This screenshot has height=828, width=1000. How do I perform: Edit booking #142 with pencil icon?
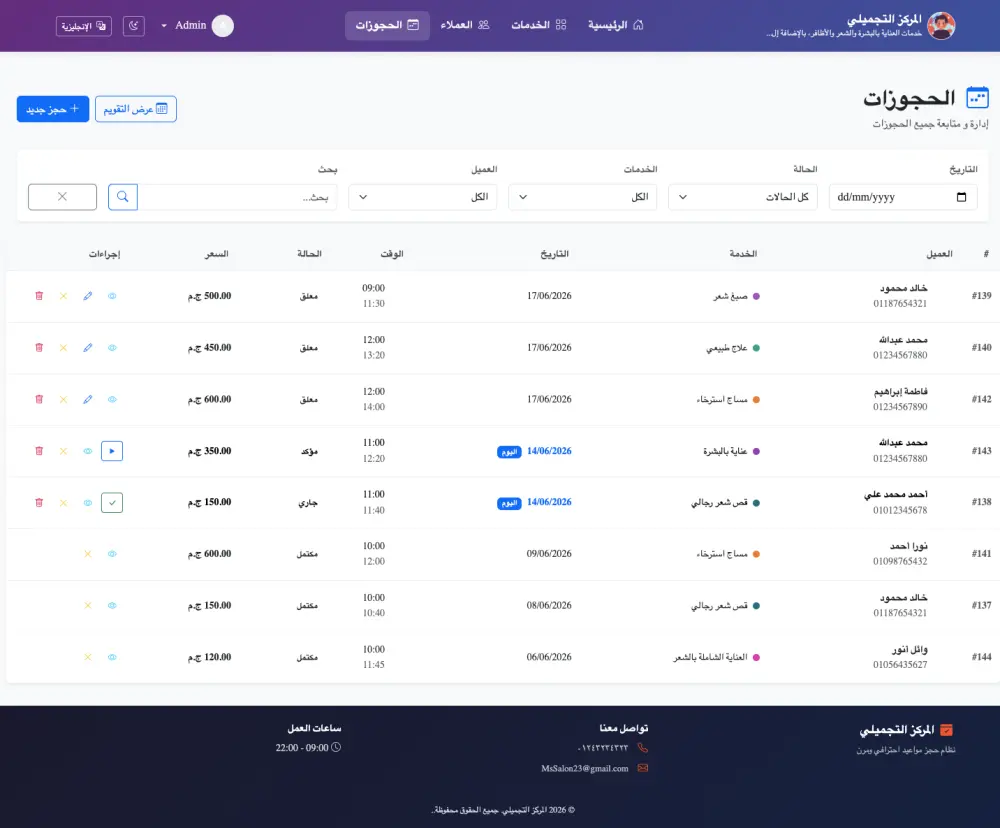[88, 399]
